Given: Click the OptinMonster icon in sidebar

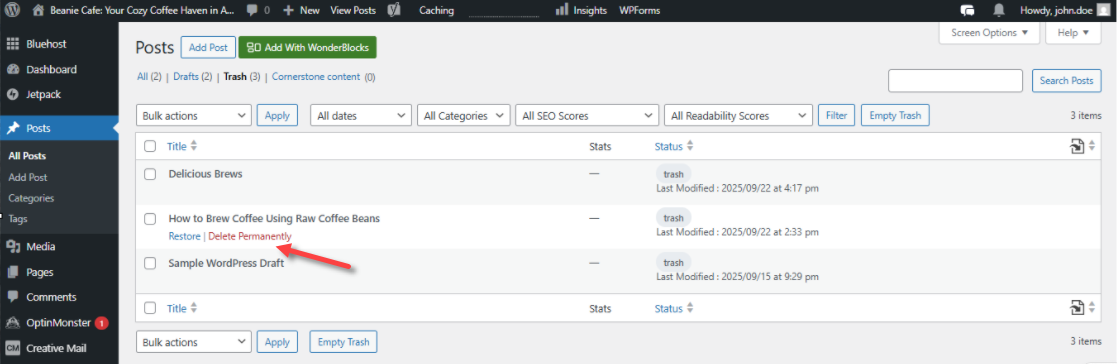Looking at the screenshot, I should (x=12, y=323).
